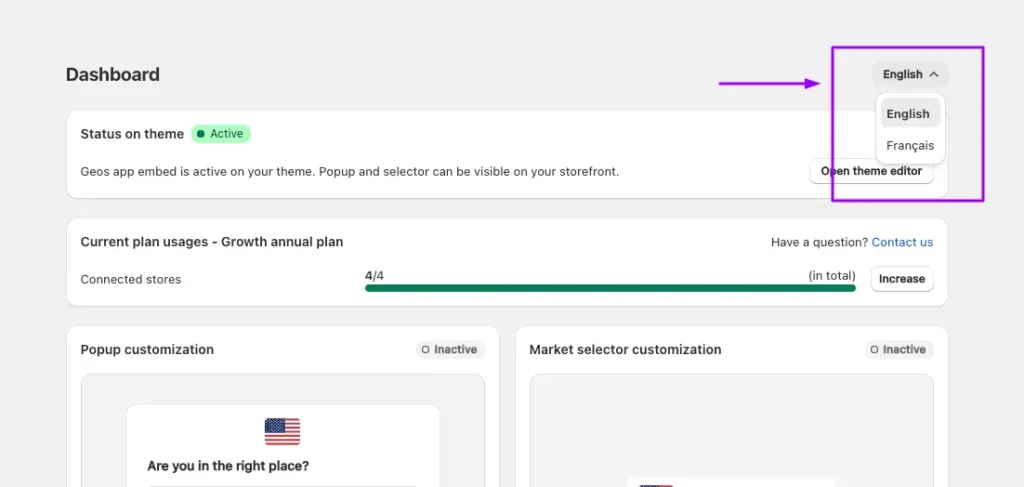Click the US flag in popup preview
Screen dimensions: 1024x487
pyautogui.click(x=282, y=431)
